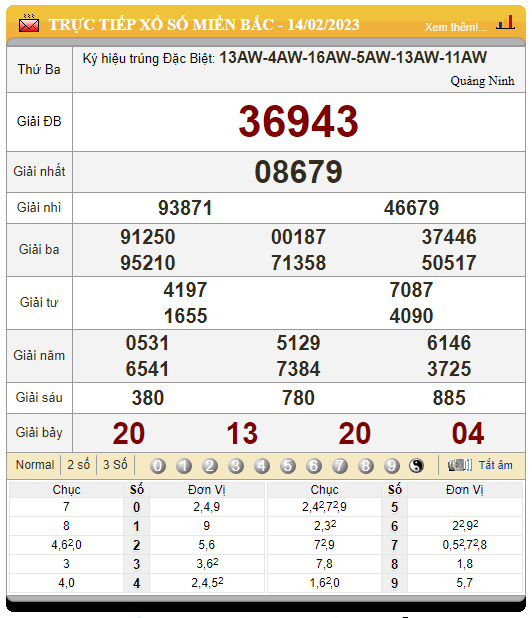Select digit ball 8 filter
Screen dimensions: 532x618
(366, 466)
